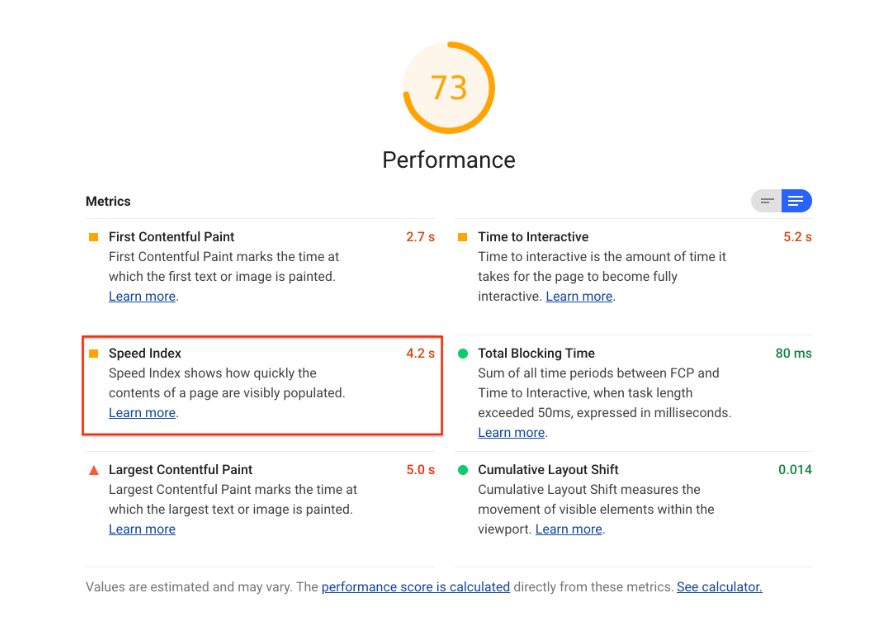Click the red triangle beside Largest Contentful Paint
The width and height of the screenshot is (894, 629).
[94, 470]
